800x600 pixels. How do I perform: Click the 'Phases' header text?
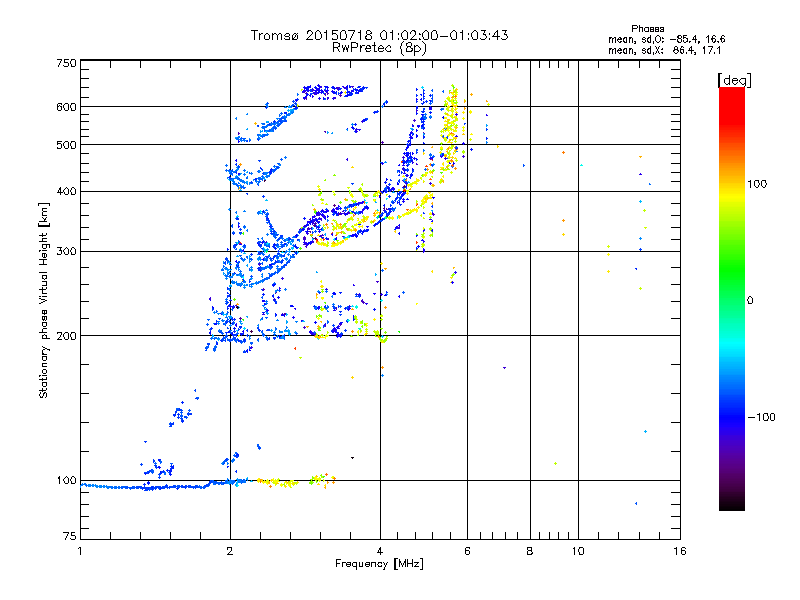[x=647, y=29]
